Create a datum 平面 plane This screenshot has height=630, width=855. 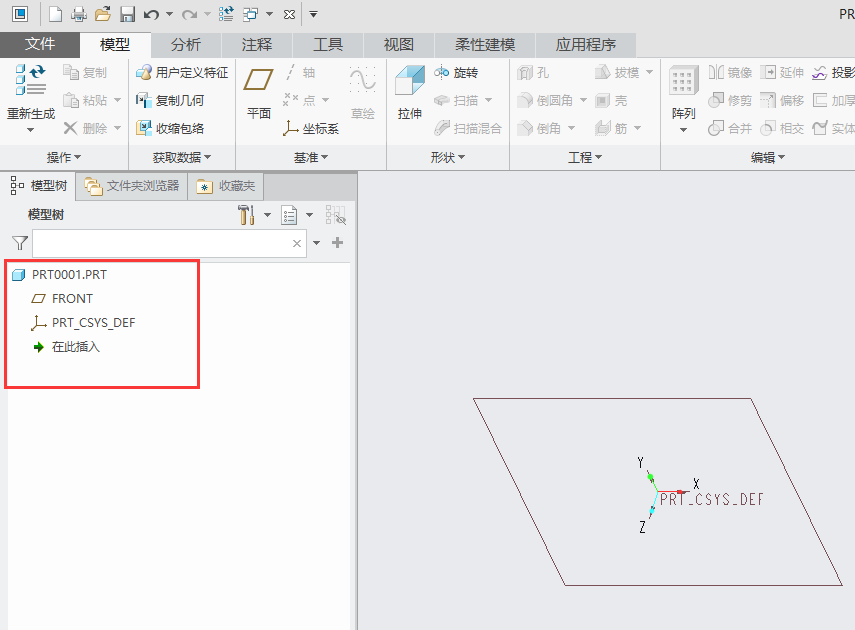point(258,93)
